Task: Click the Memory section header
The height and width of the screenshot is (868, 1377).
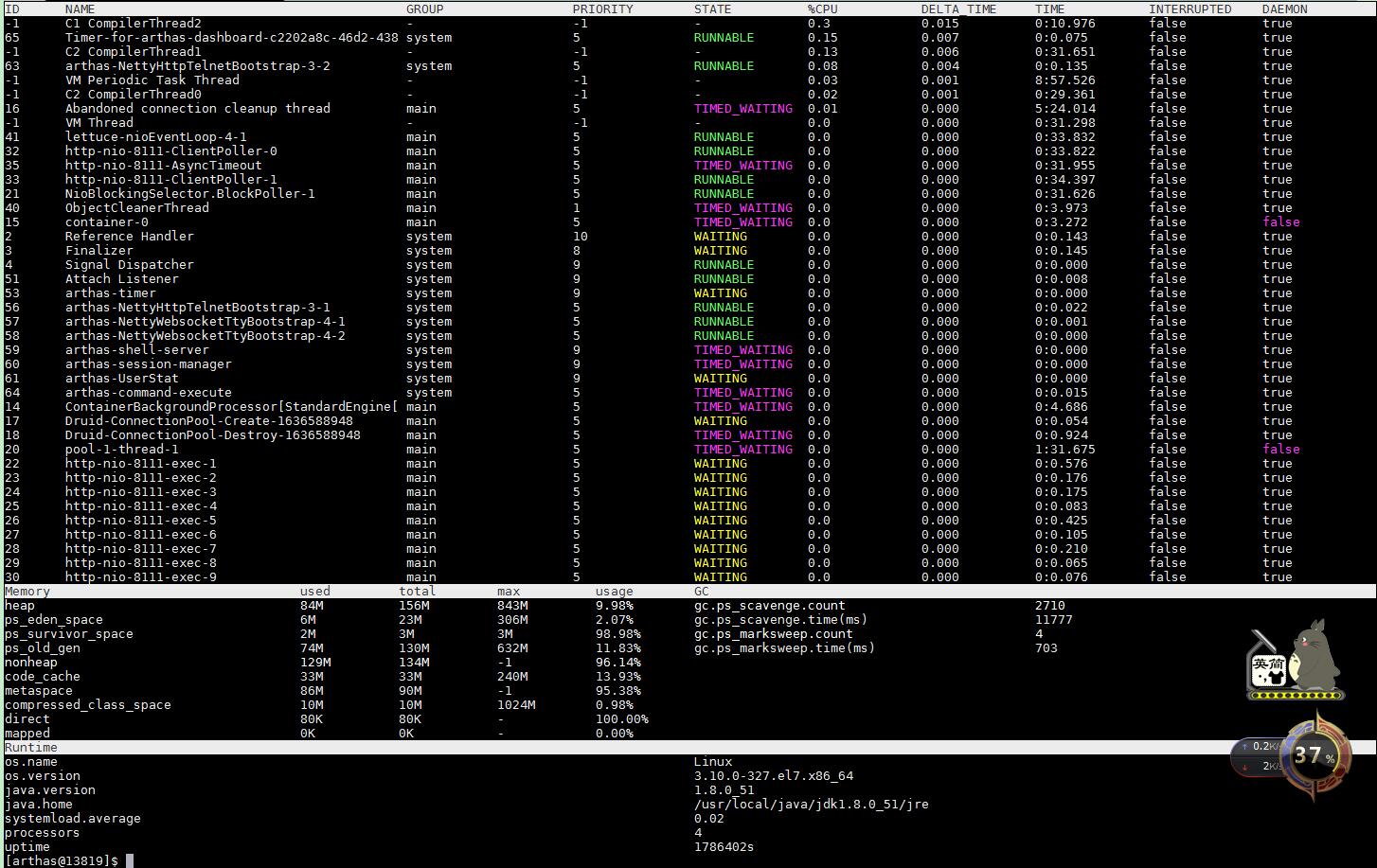Action: (x=27, y=591)
